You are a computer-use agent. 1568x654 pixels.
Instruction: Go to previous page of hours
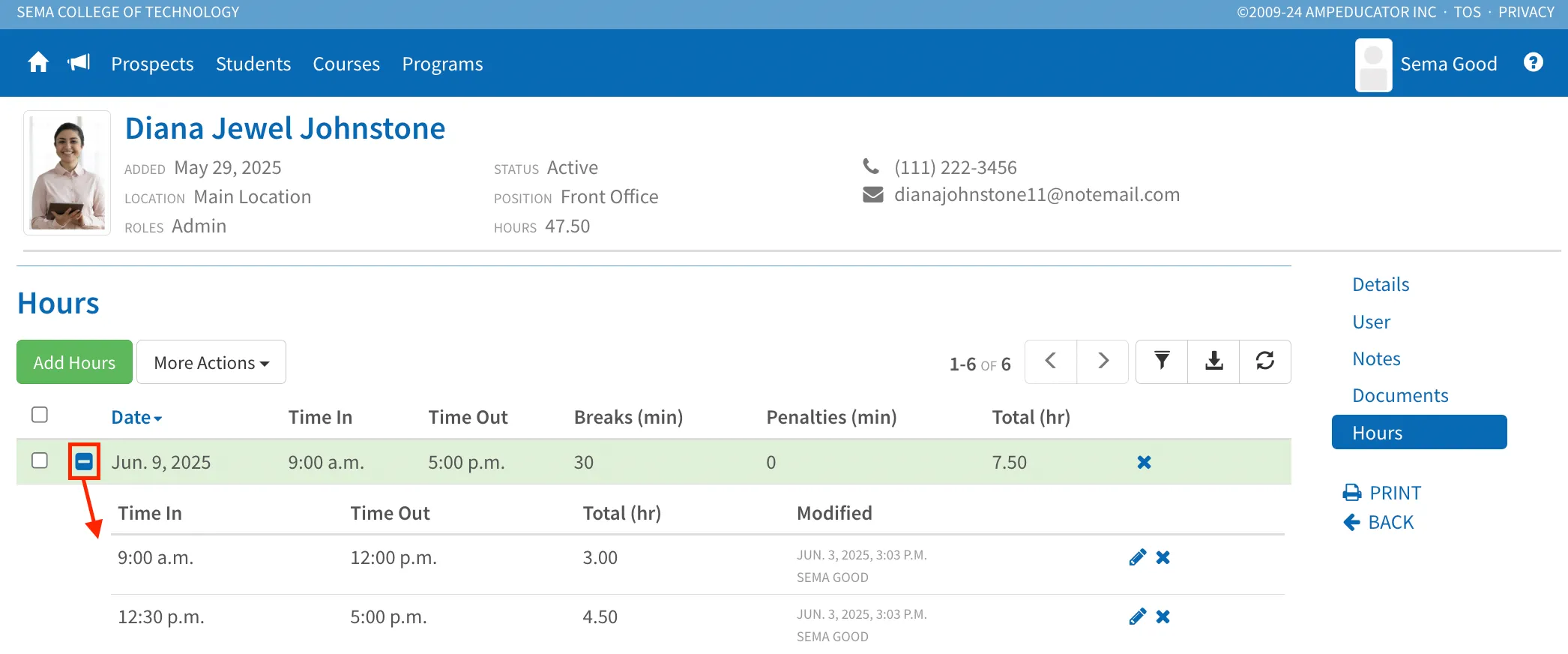[x=1051, y=361]
